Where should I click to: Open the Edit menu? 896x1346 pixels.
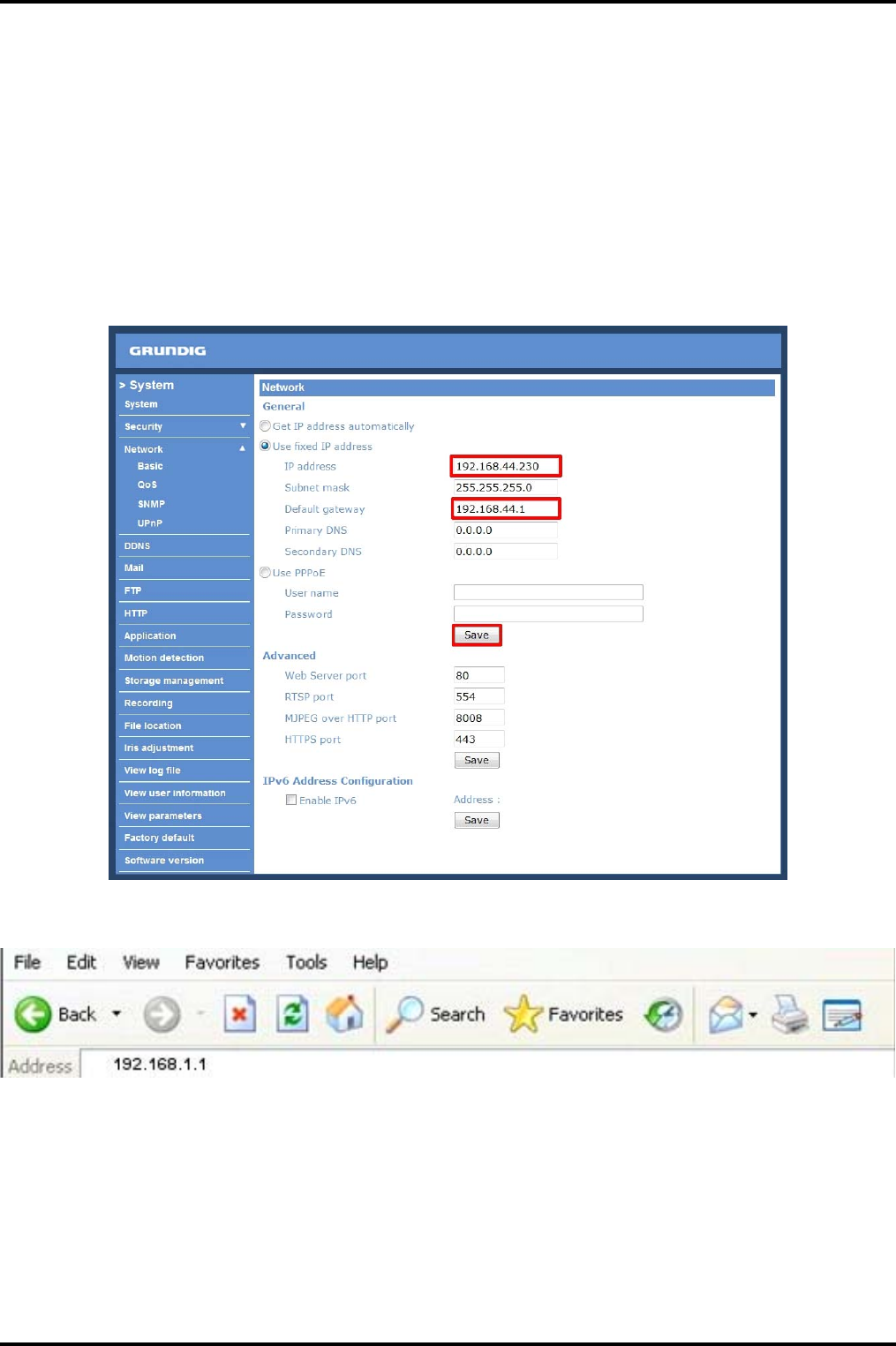[x=81, y=962]
